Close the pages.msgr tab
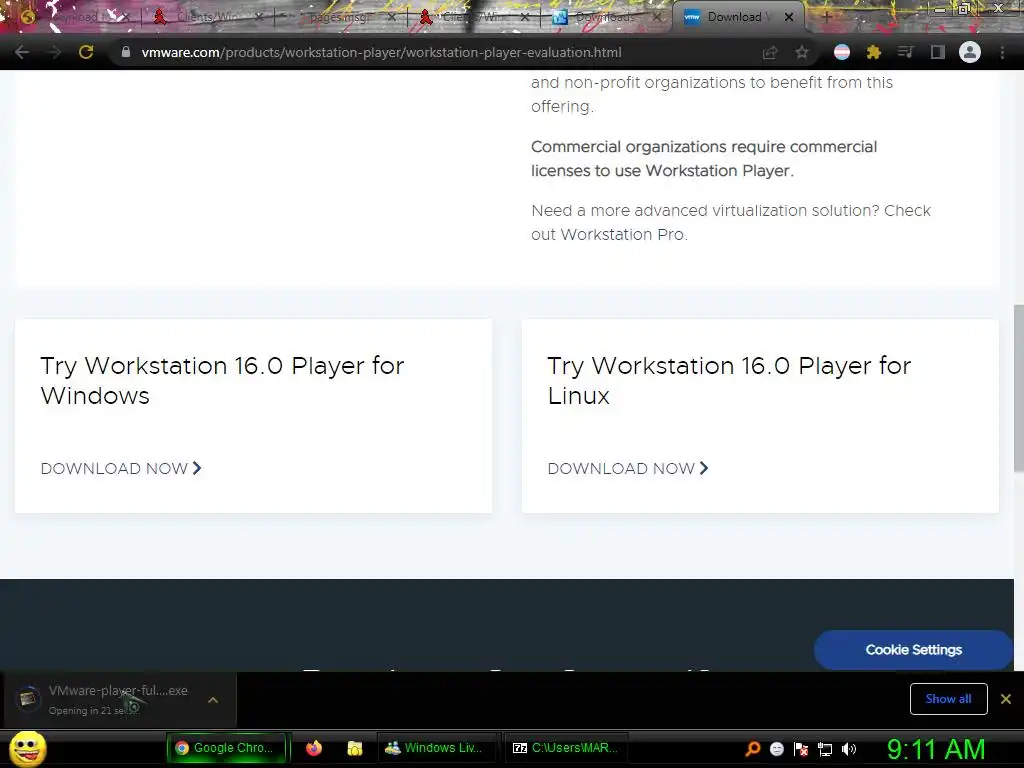This screenshot has height=768, width=1024. point(391,17)
